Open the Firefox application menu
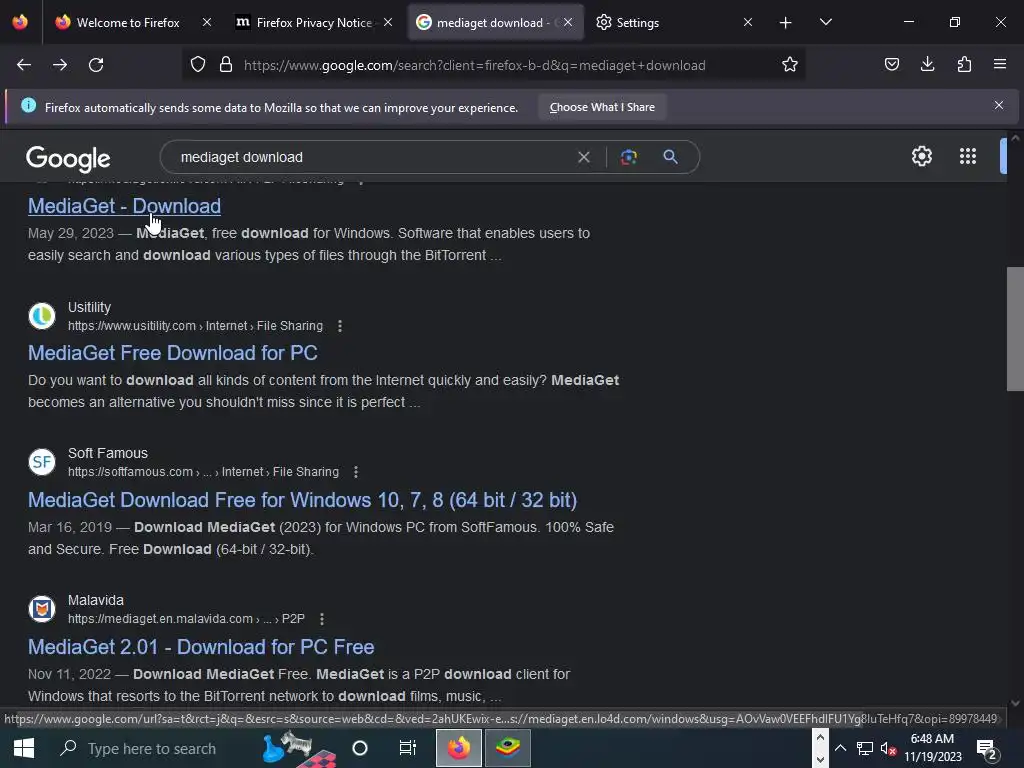1024x768 pixels. (1000, 65)
